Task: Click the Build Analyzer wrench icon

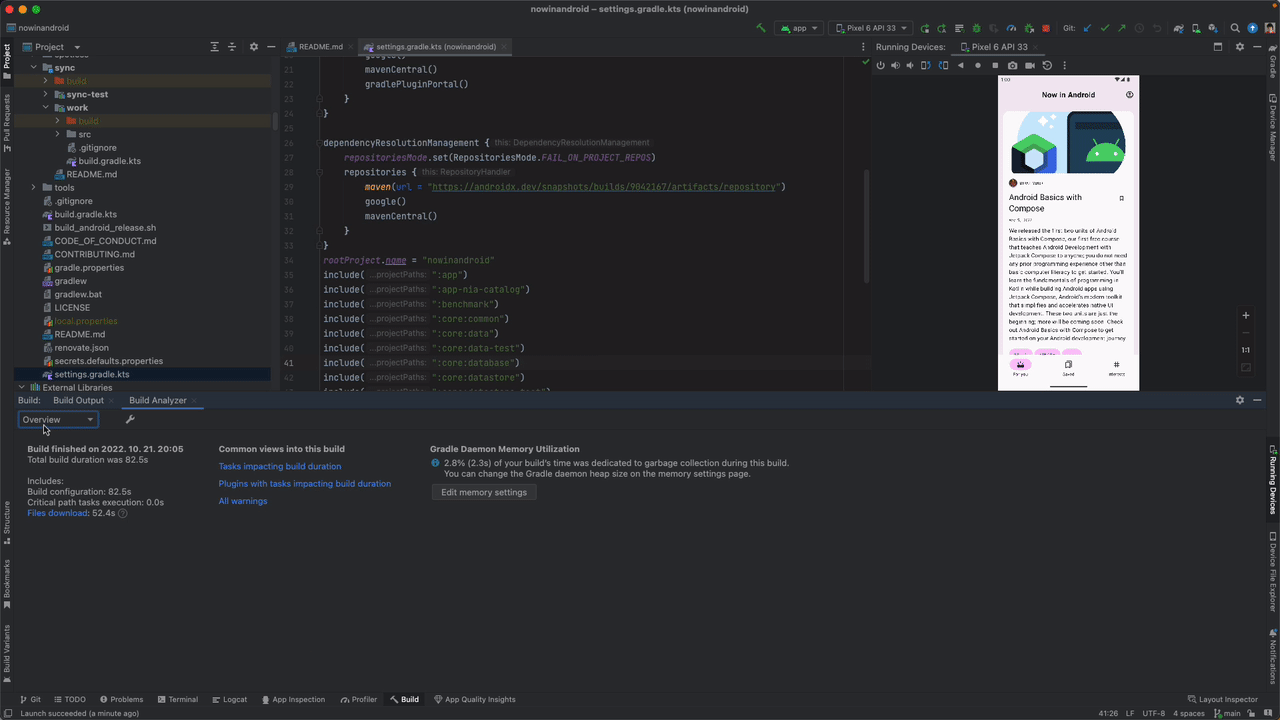Action: (x=130, y=420)
